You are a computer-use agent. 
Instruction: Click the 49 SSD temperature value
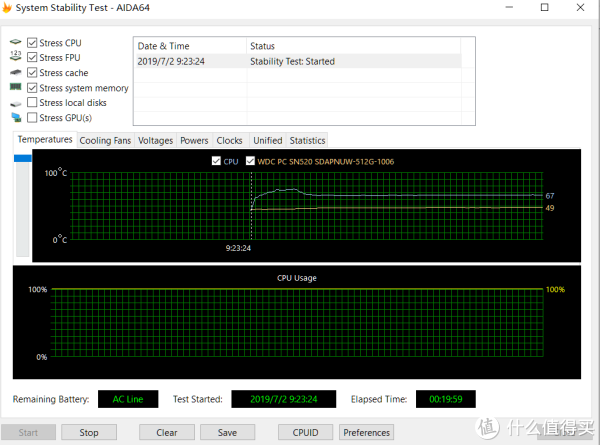click(x=550, y=208)
